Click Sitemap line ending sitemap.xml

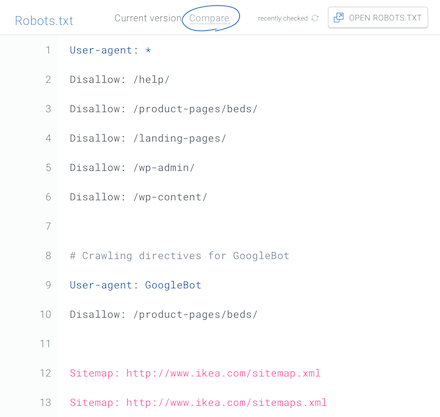point(195,373)
